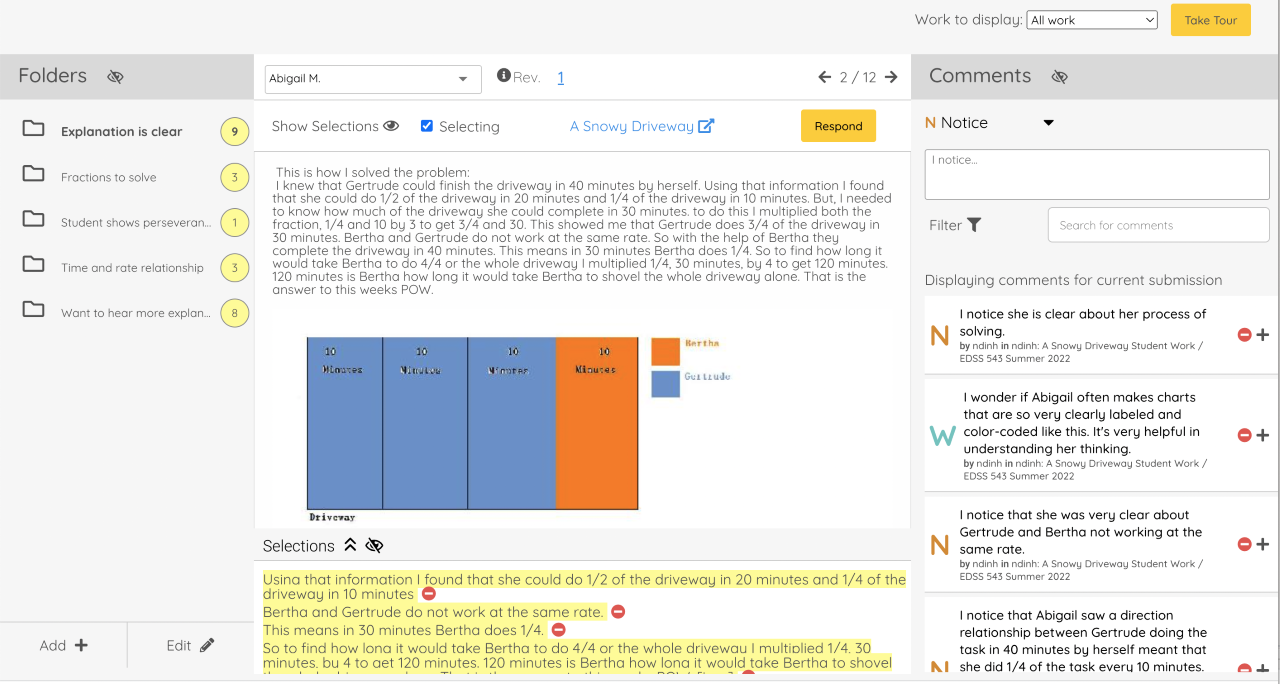Expand the Notice comment type dropdown

[1048, 123]
